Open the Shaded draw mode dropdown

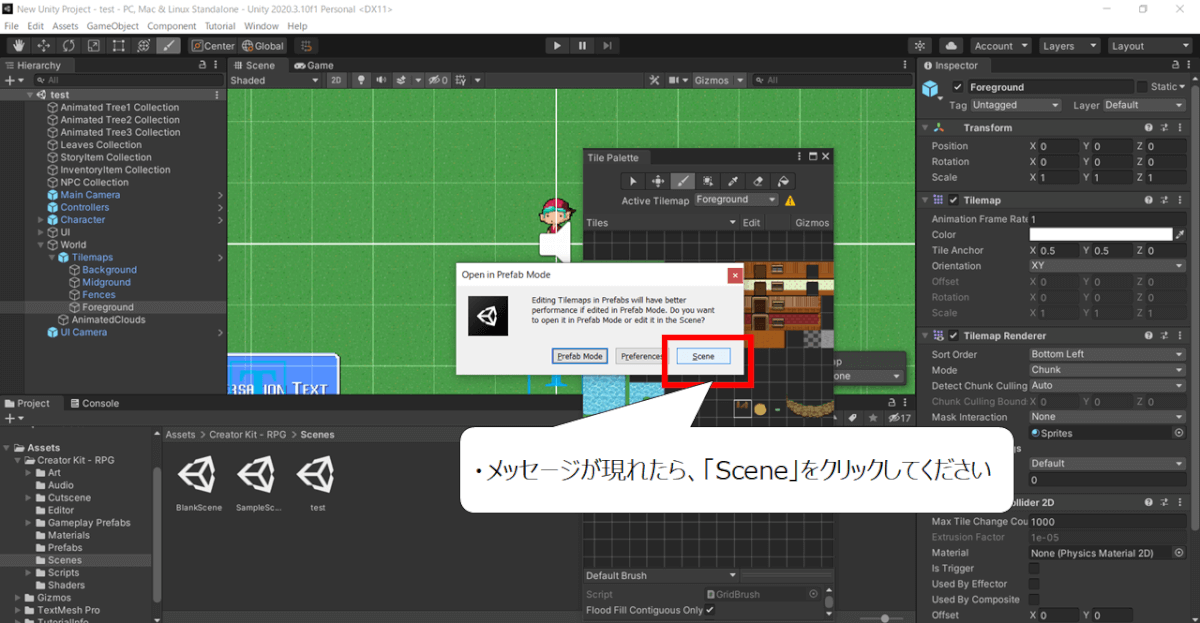click(275, 80)
